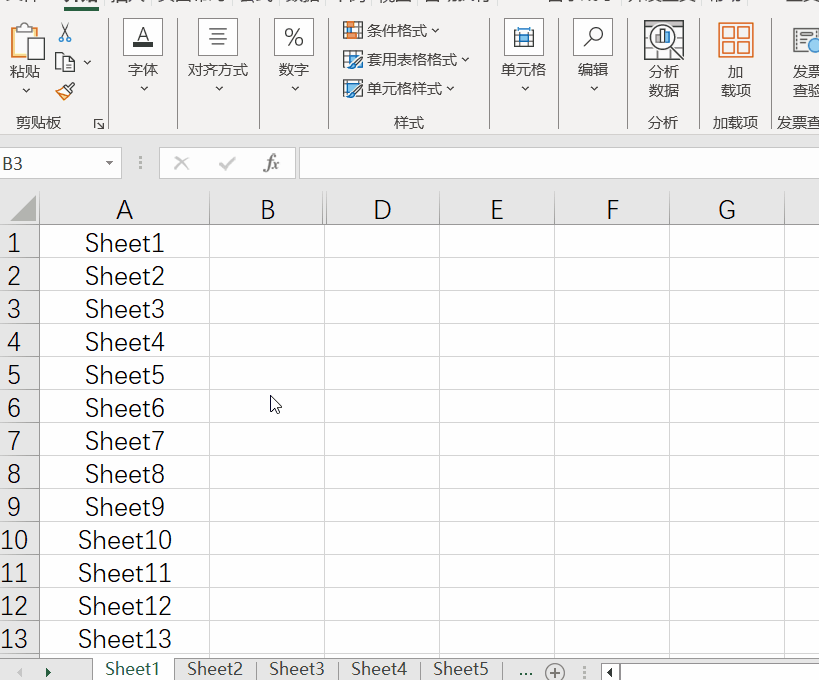This screenshot has width=819, height=680.
Task: Select cell containing Sheet6
Action: coord(124,408)
